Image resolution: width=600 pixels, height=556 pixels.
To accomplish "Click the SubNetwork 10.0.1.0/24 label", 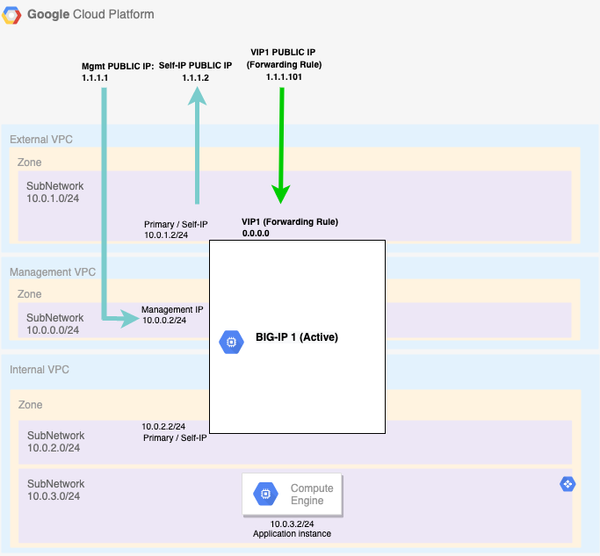I will pyautogui.click(x=56, y=193).
